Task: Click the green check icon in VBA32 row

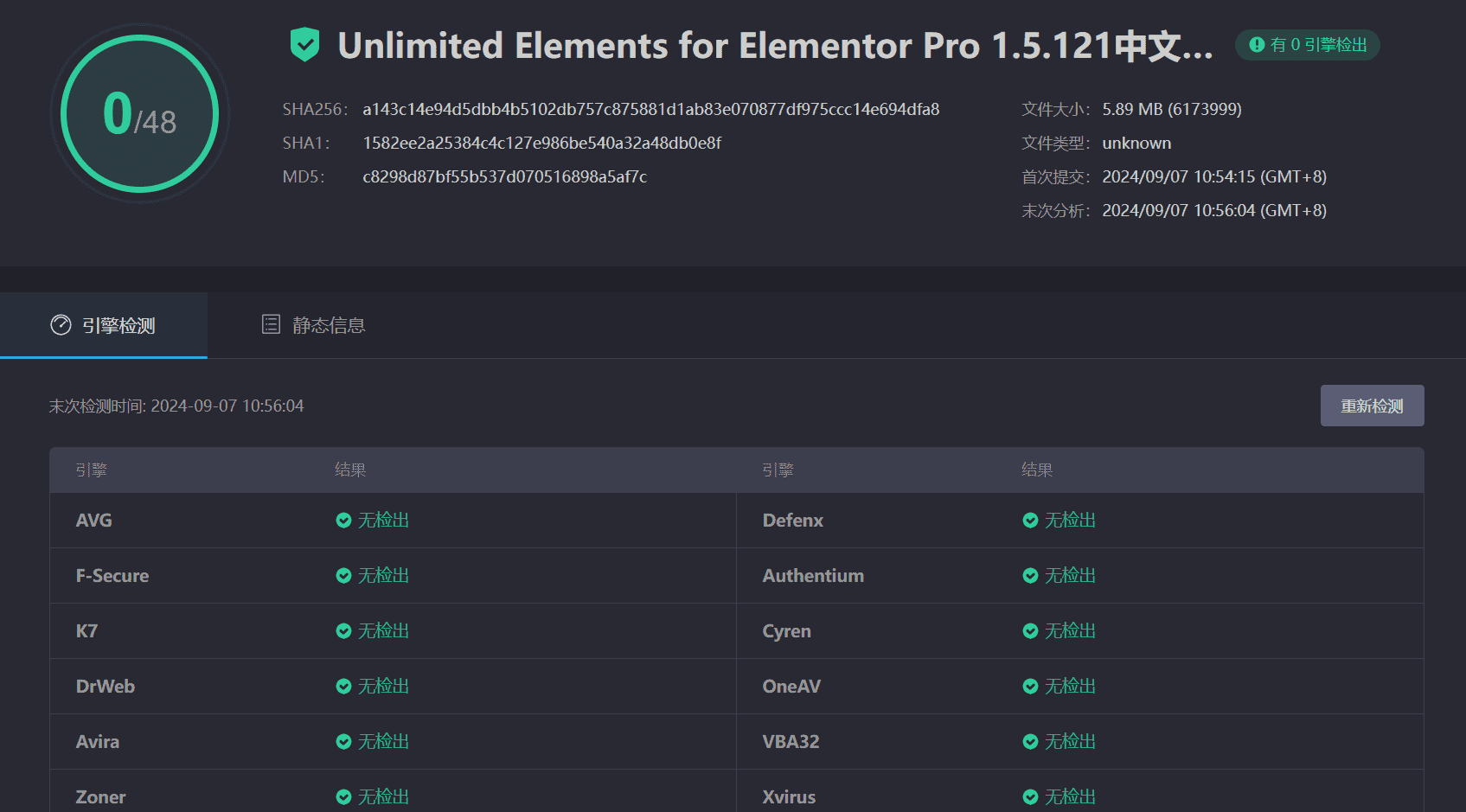Action: pyautogui.click(x=1030, y=742)
